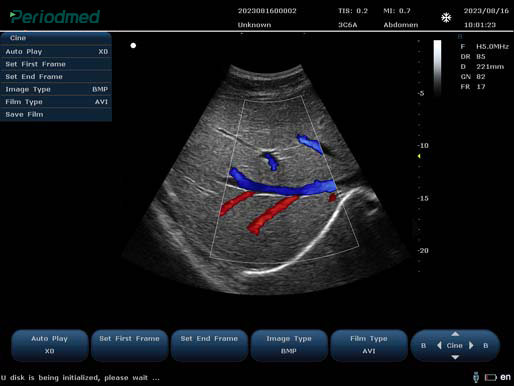Toggle Auto Play in the Cine menu
This screenshot has height=386, width=514.
click(x=56, y=52)
